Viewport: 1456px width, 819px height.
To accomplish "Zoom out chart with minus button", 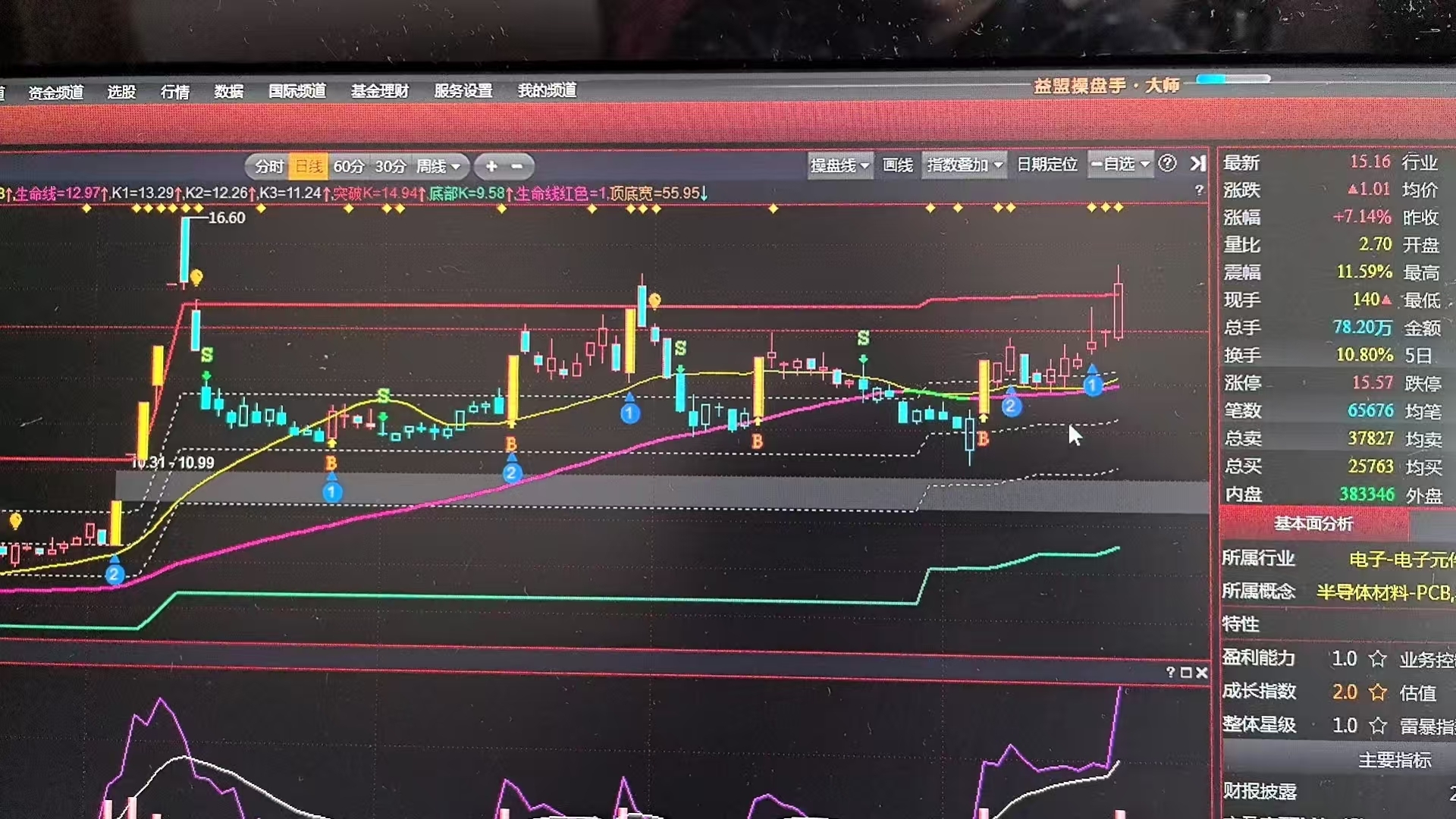I will click(517, 166).
